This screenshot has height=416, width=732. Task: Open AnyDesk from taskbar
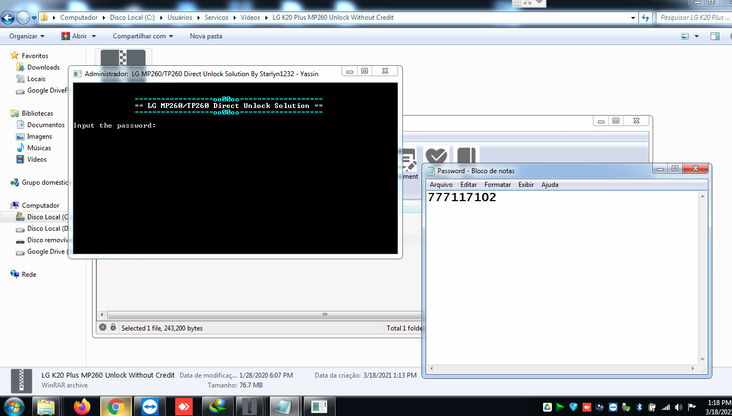pyautogui.click(x=183, y=407)
